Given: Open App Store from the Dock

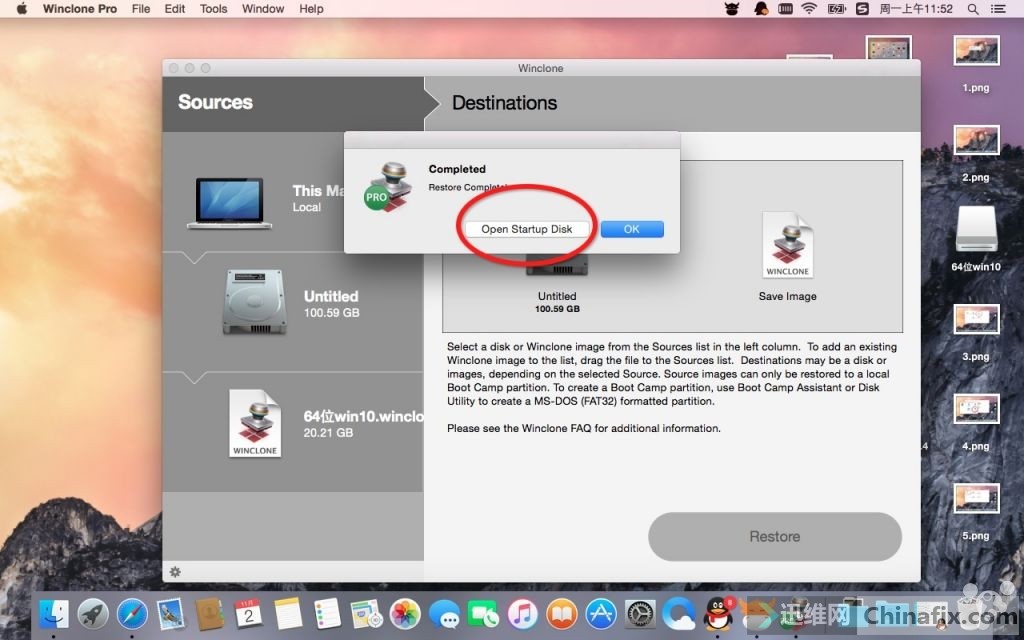Looking at the screenshot, I should [x=601, y=615].
